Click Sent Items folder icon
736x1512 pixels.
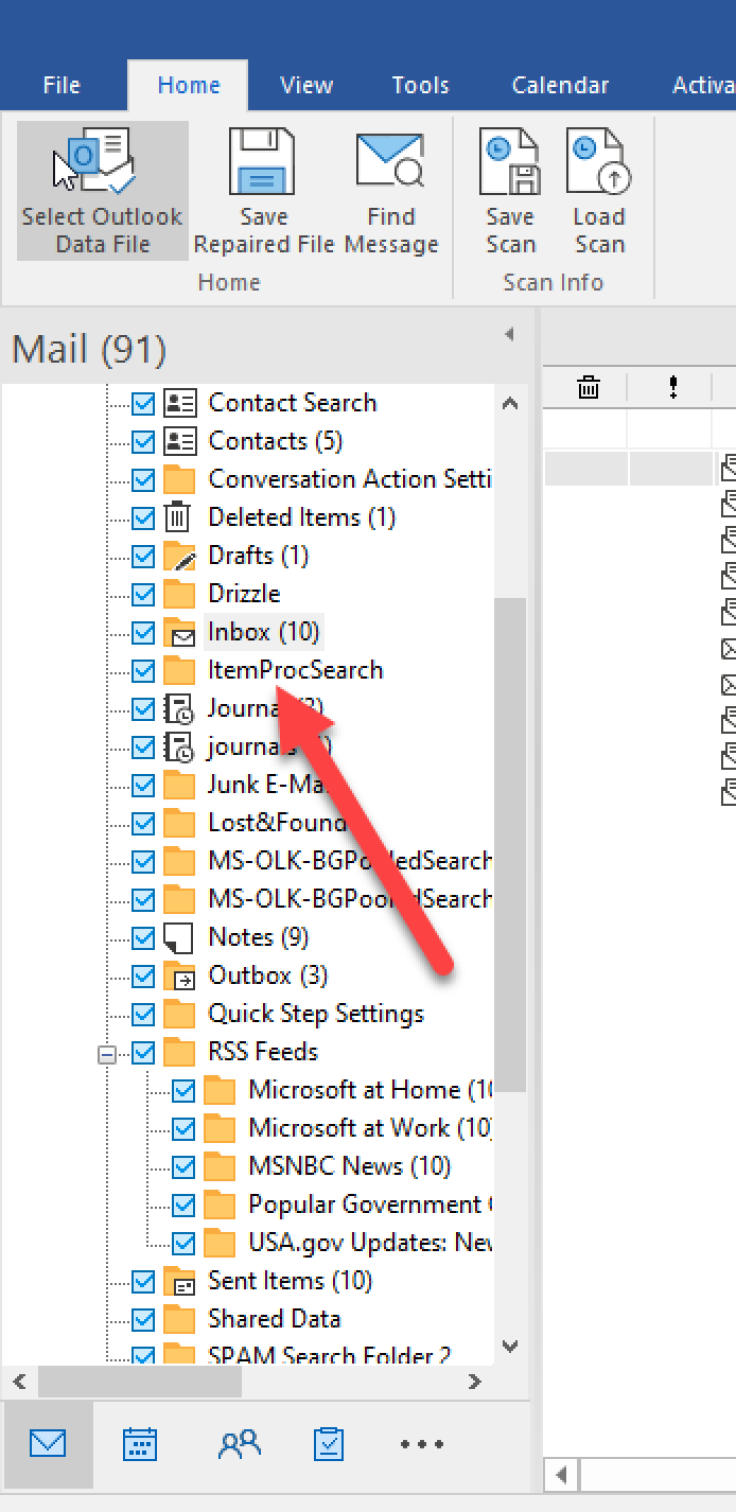point(179,1281)
